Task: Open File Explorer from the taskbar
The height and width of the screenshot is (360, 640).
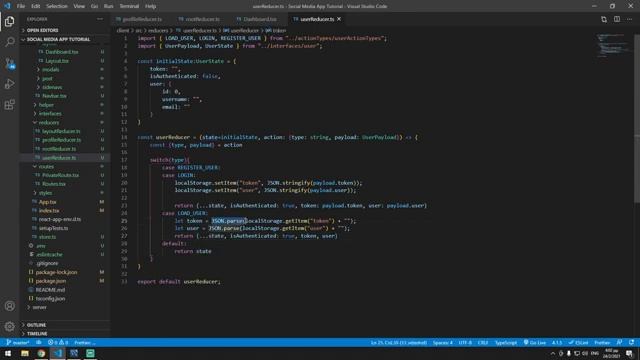Action: tap(25, 353)
